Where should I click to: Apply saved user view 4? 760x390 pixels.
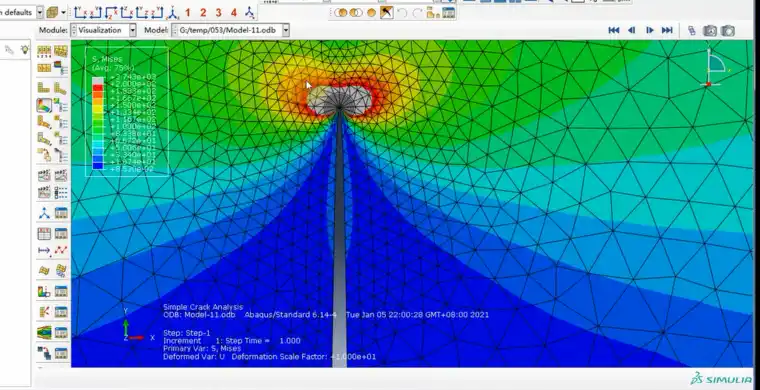234,13
